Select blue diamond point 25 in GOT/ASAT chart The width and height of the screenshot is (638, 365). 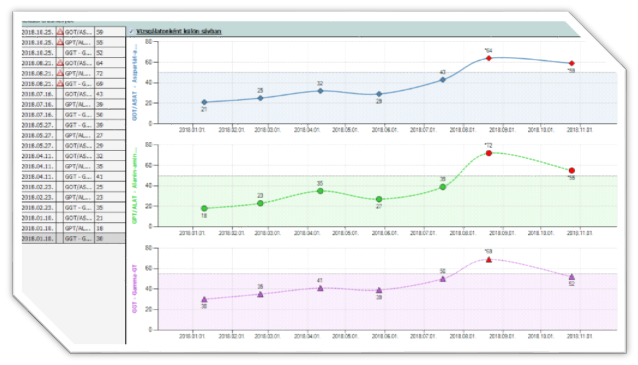click(x=260, y=98)
